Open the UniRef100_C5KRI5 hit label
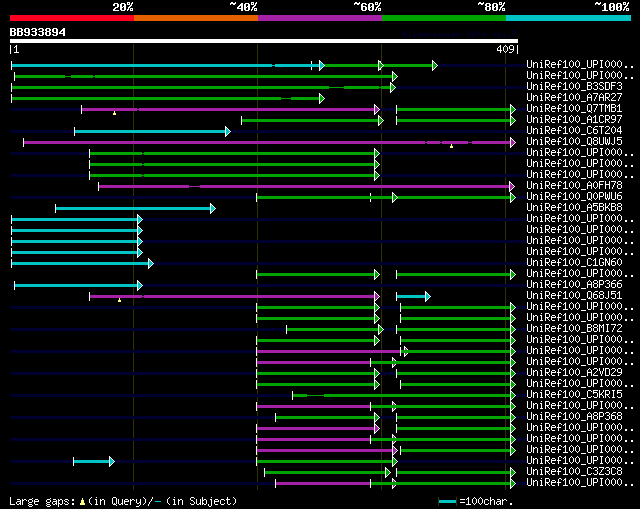The height and width of the screenshot is (509, 640). pos(574,395)
